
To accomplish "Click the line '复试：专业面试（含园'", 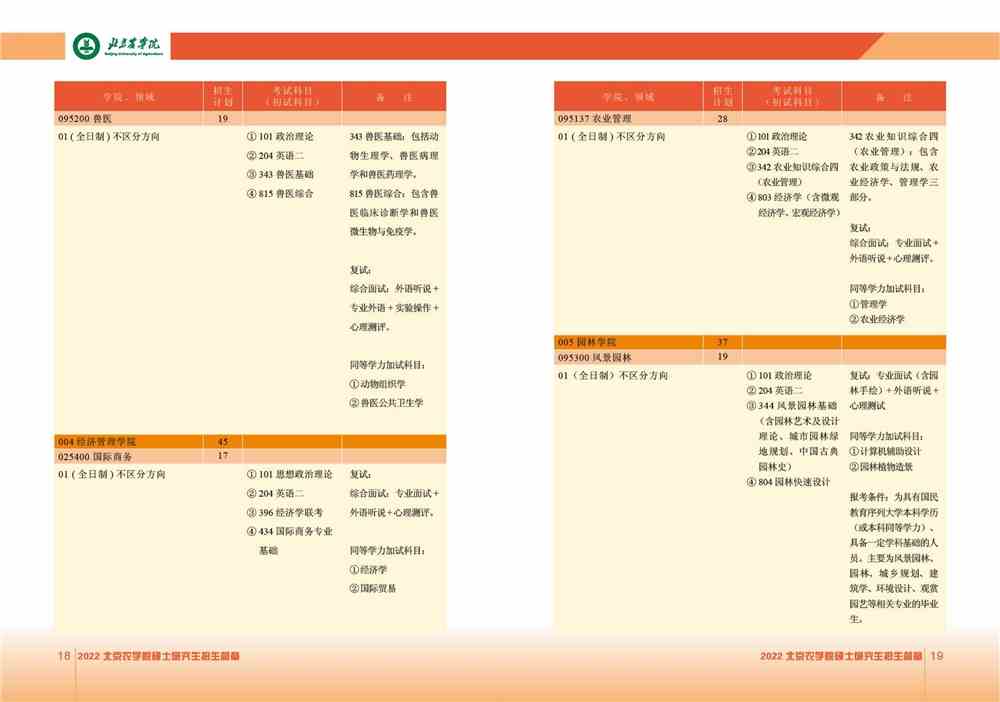I will tap(893, 376).
